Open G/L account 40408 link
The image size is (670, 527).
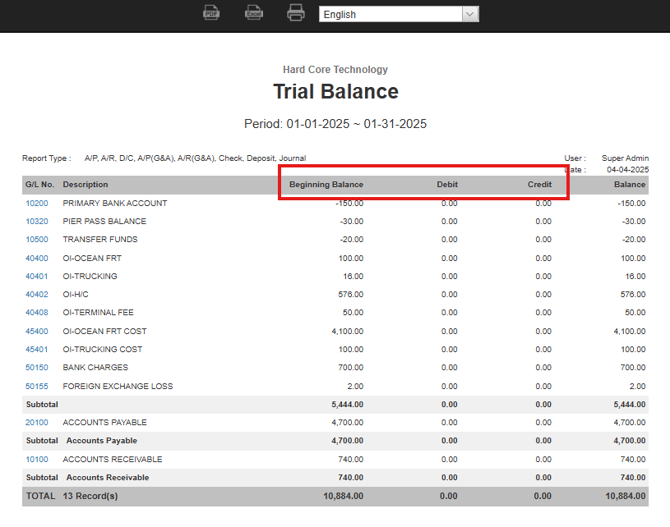[37, 312]
